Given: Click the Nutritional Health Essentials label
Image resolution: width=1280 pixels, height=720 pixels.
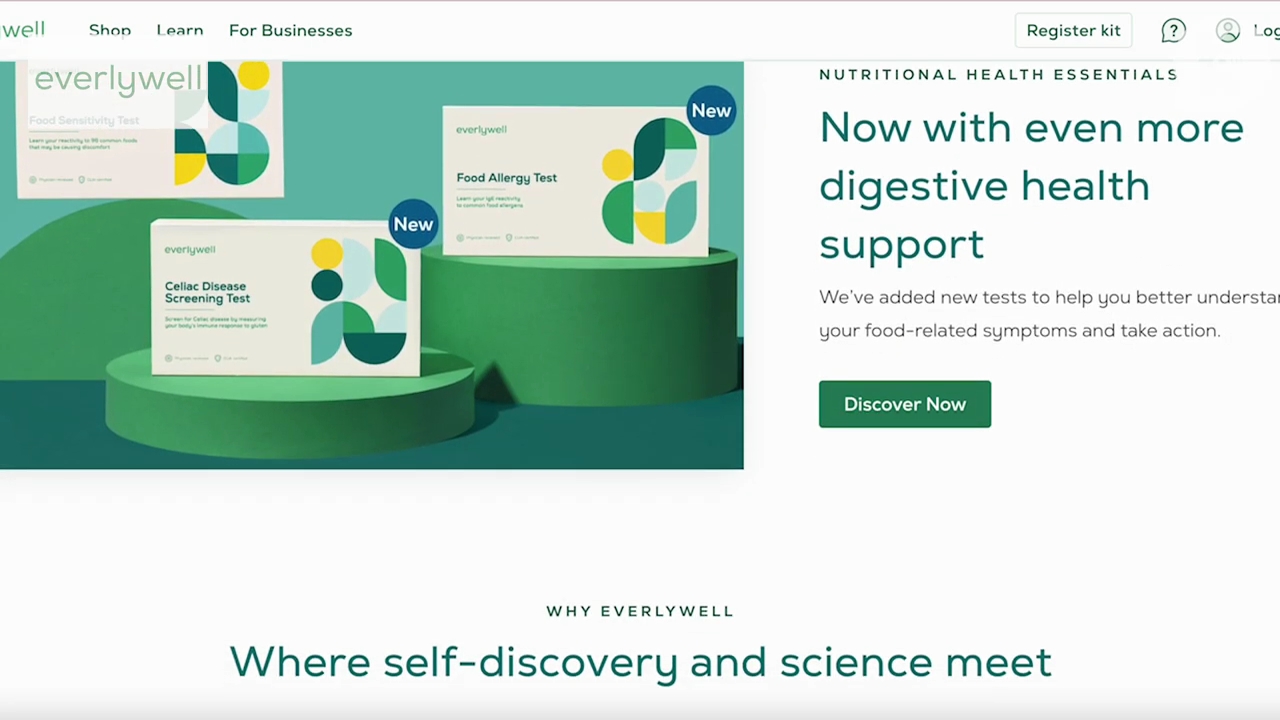Looking at the screenshot, I should pyautogui.click(x=998, y=74).
